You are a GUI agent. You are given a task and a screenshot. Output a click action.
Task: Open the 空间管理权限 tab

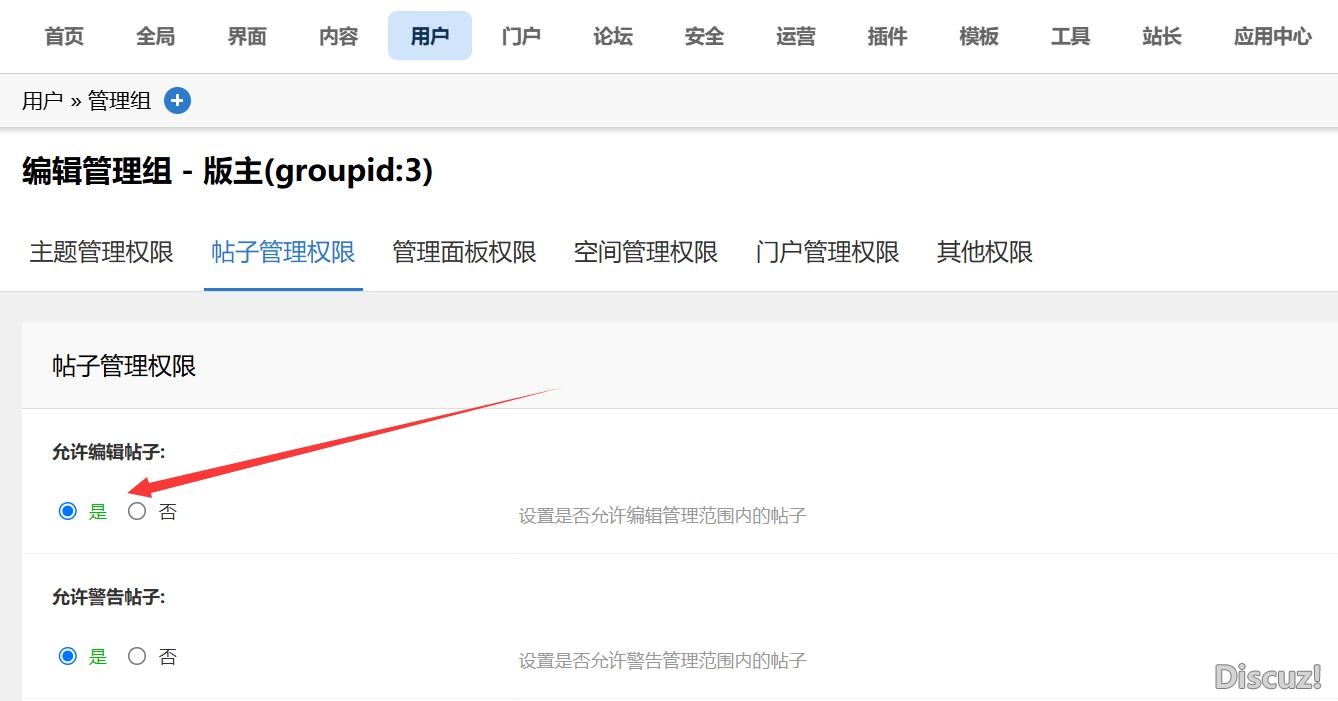[646, 252]
